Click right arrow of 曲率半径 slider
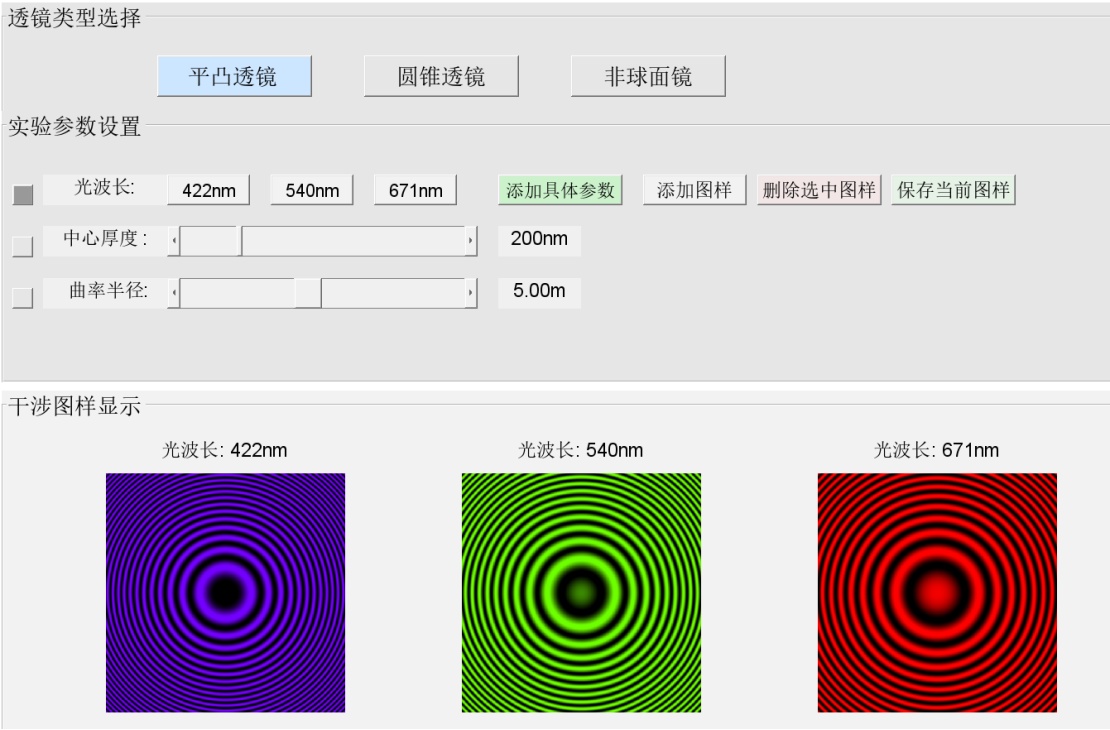The image size is (1110, 730). 471,293
